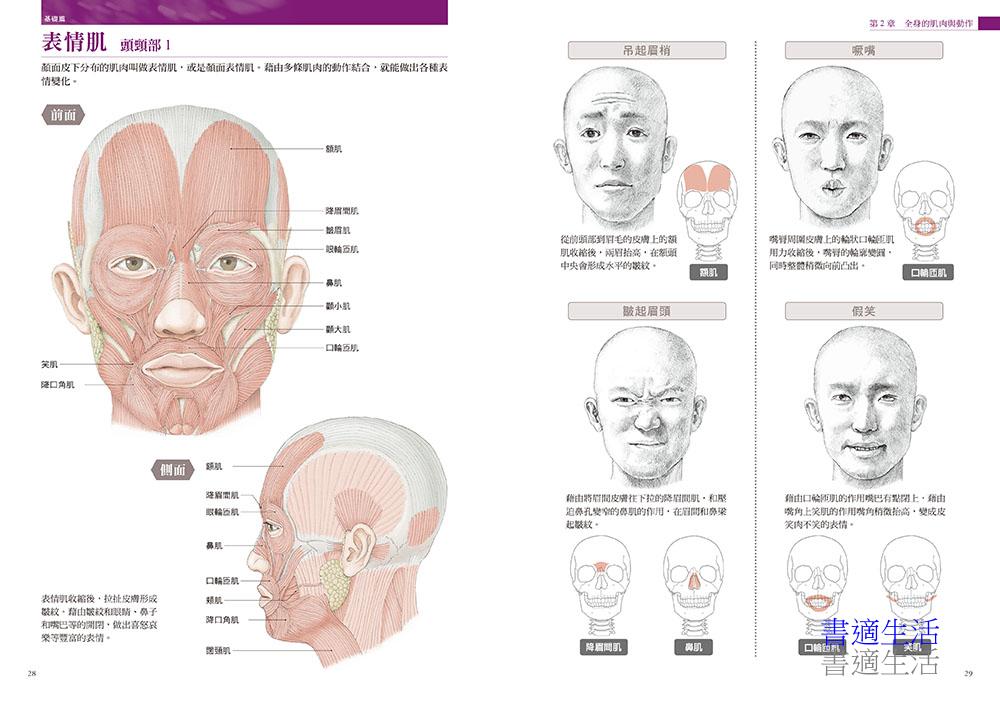Click the intro paragraph starting 顏面皮下分布的肌肉
Viewport: 1000px width, 706px height.
[244, 74]
